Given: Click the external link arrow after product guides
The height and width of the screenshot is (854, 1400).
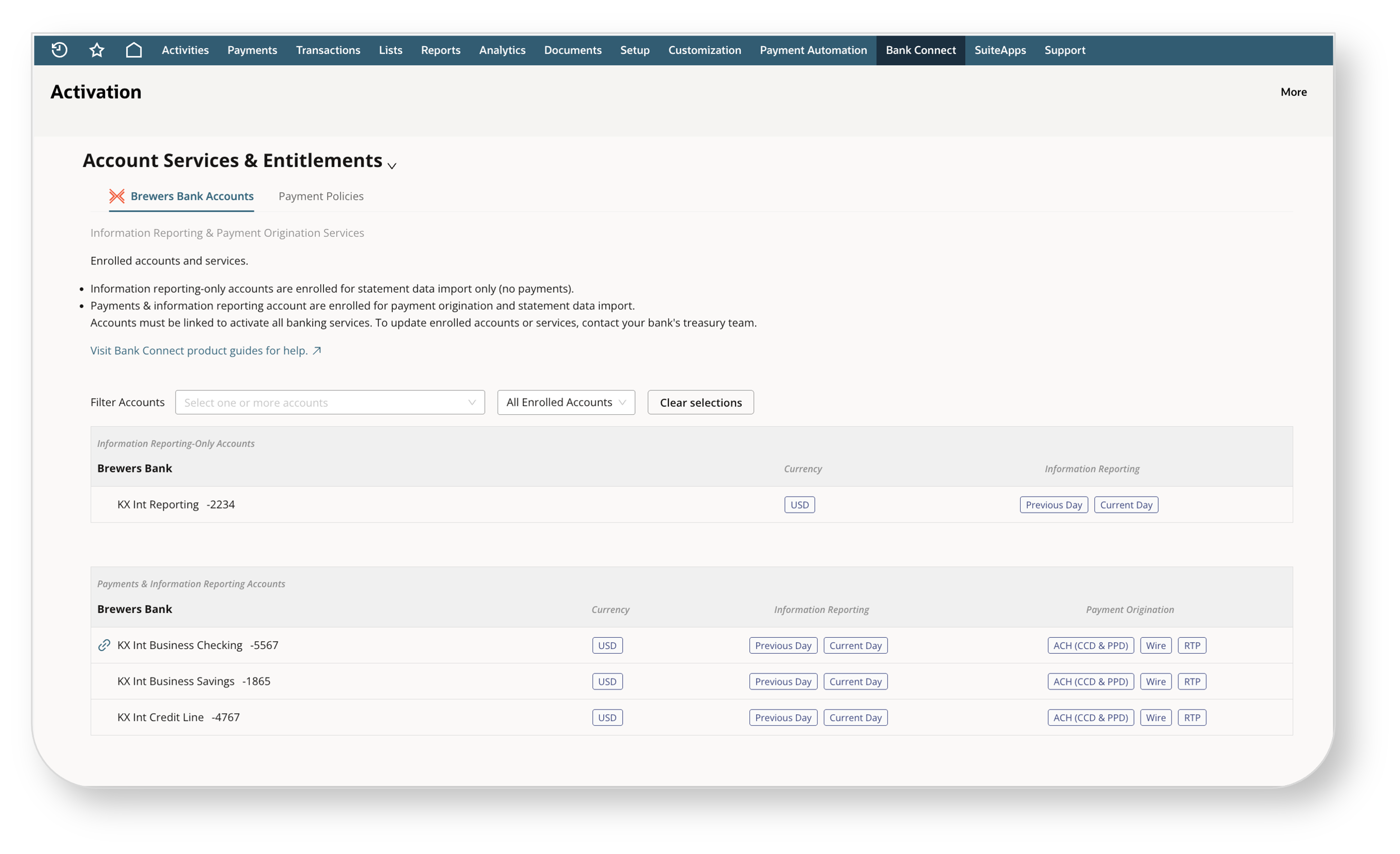Looking at the screenshot, I should pos(317,351).
